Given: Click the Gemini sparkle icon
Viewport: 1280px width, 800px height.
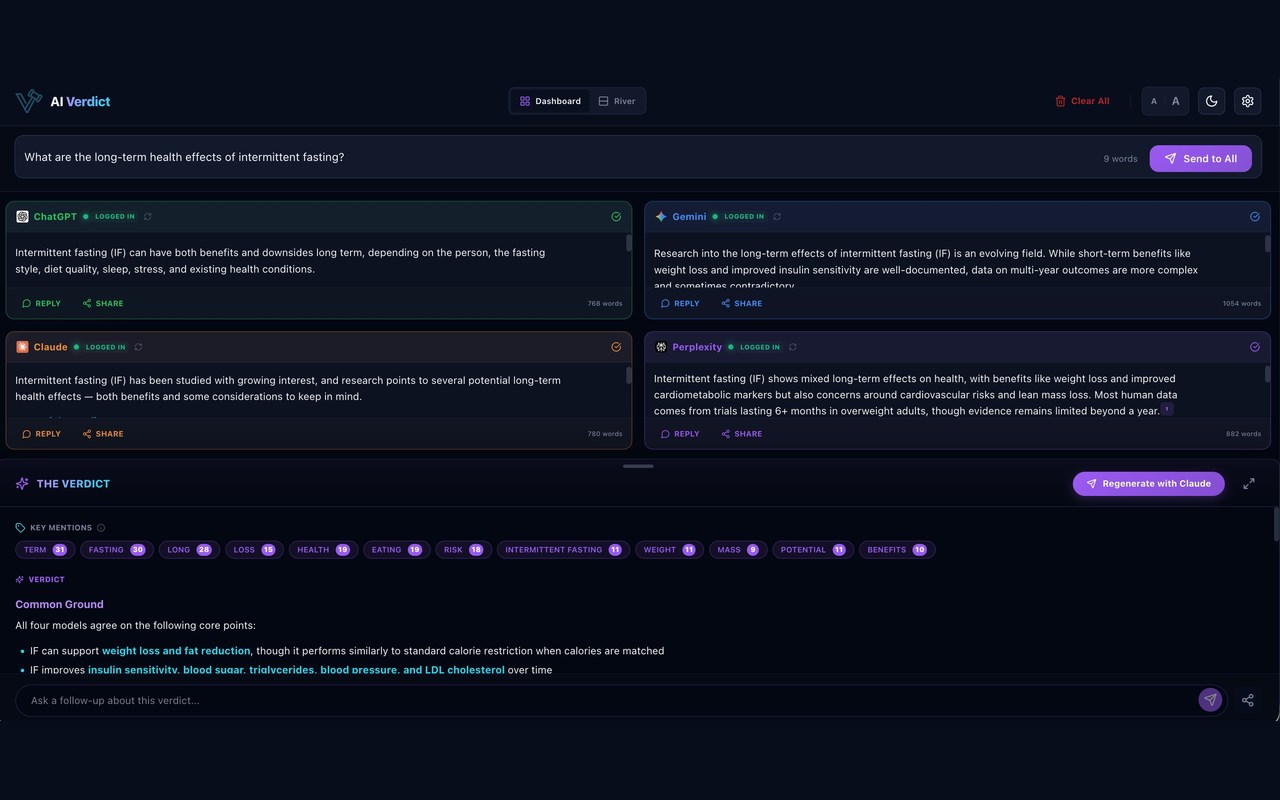Looking at the screenshot, I should point(661,216).
